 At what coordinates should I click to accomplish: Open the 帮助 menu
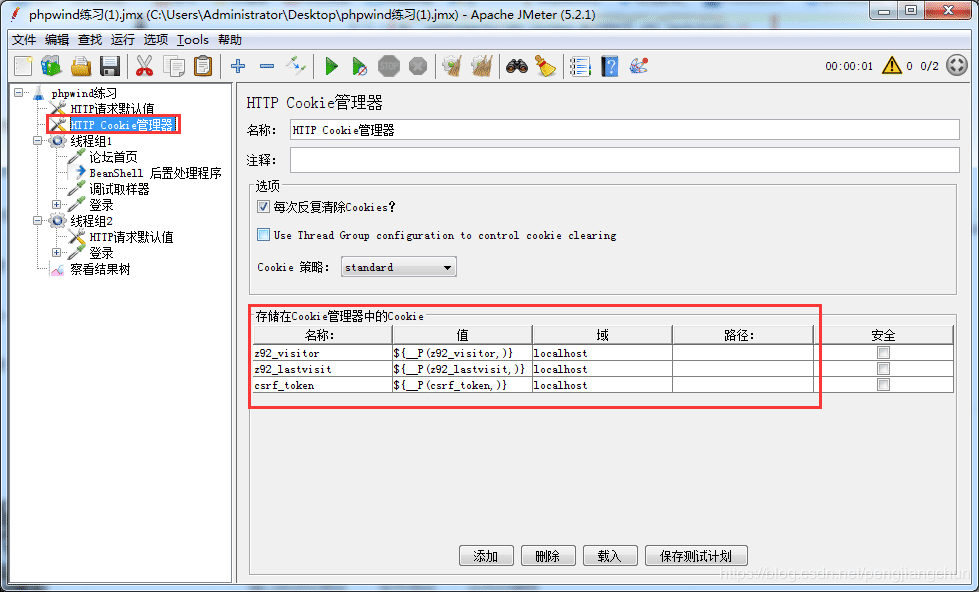[230, 40]
